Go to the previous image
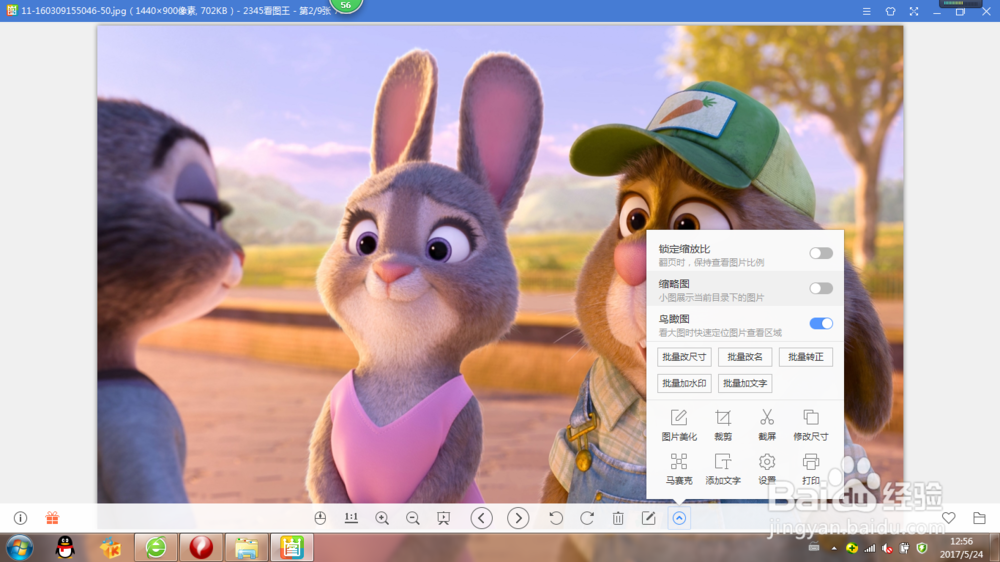 click(x=482, y=518)
